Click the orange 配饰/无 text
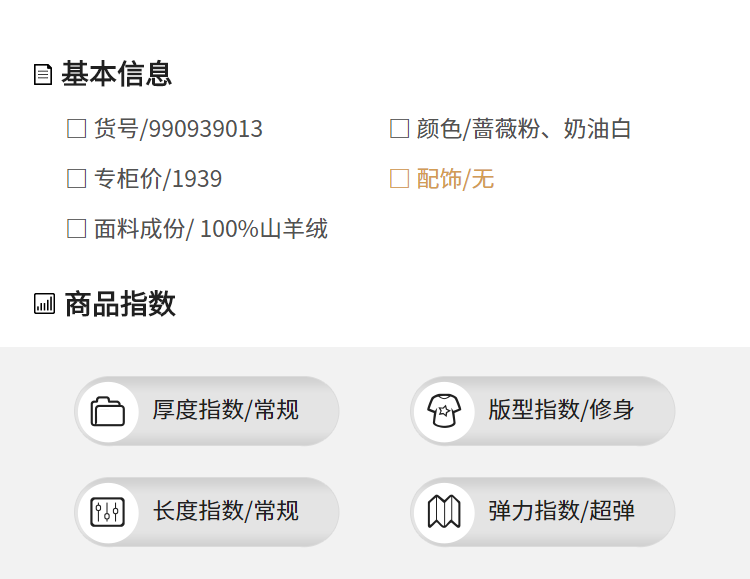The image size is (750, 579). [x=455, y=179]
